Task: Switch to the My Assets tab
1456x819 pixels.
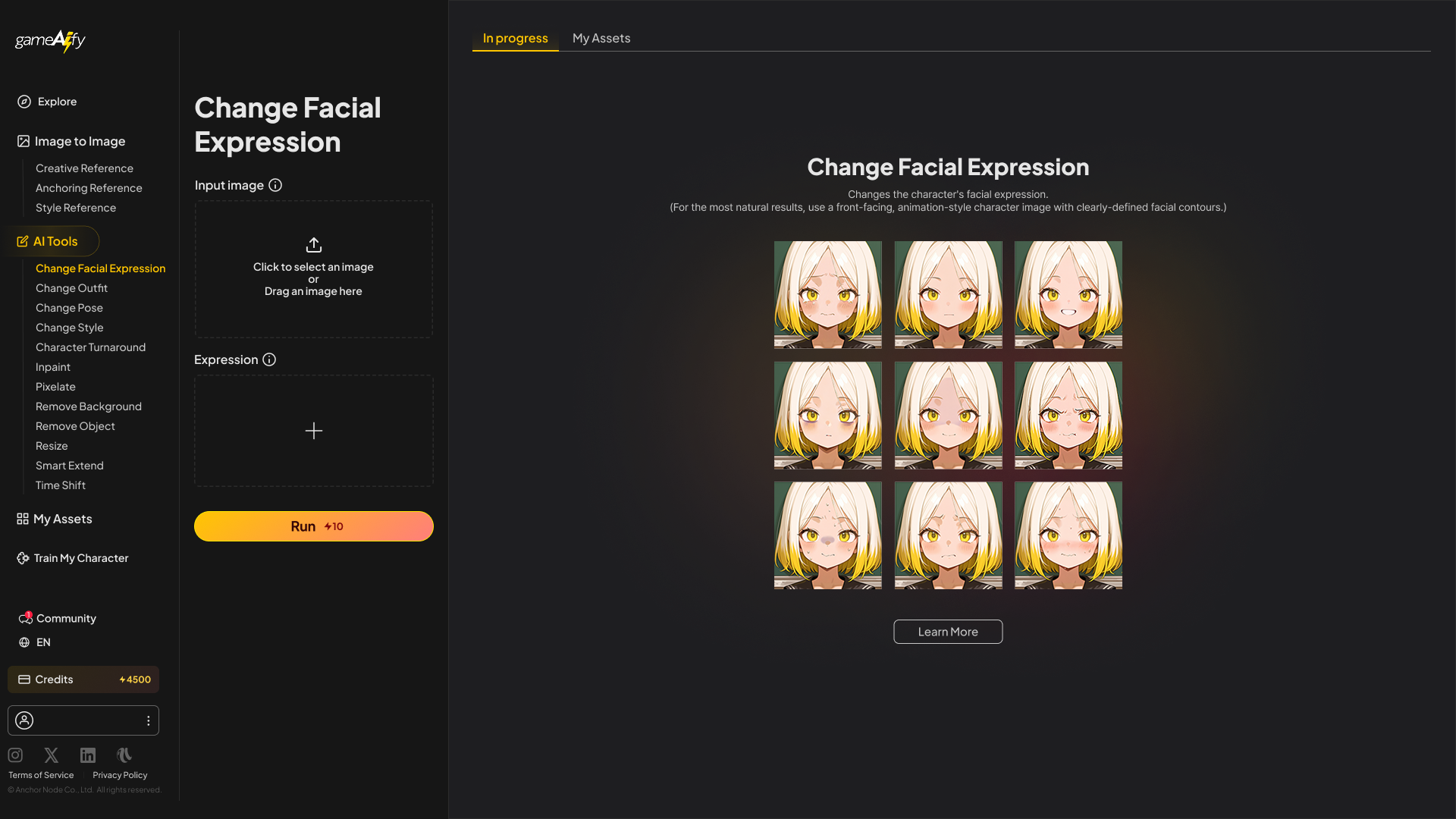Action: click(x=601, y=38)
